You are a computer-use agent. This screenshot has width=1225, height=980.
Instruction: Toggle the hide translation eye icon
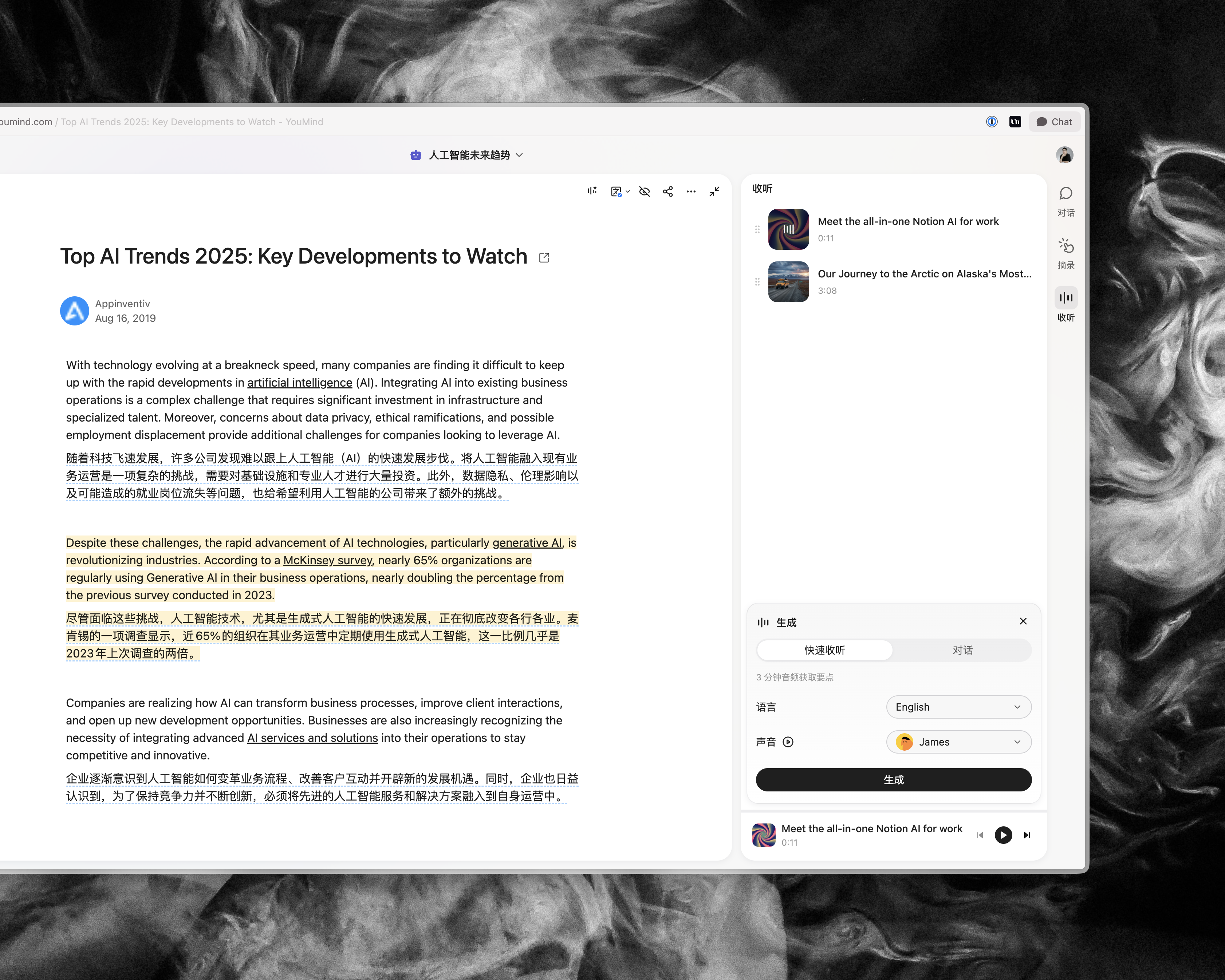click(x=644, y=191)
